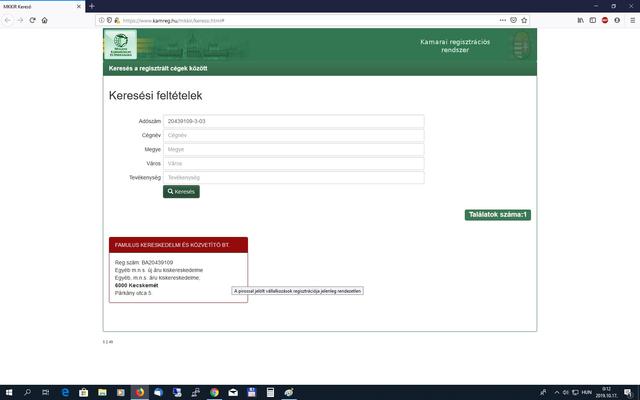Click the Találatok száma:1 badge
The width and height of the screenshot is (640, 400).
pyautogui.click(x=498, y=215)
